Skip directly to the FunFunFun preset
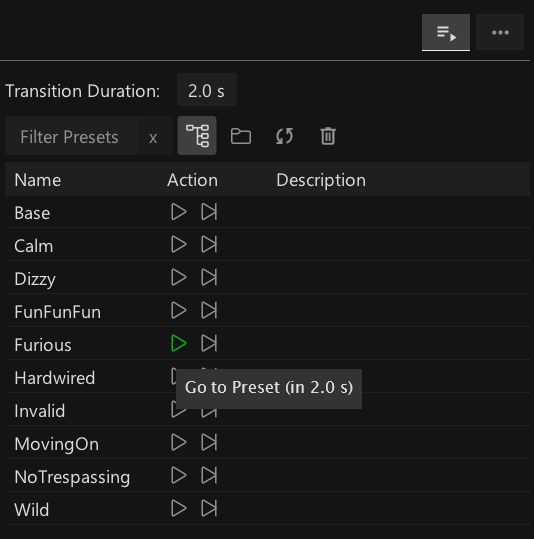The width and height of the screenshot is (534, 539). point(209,310)
